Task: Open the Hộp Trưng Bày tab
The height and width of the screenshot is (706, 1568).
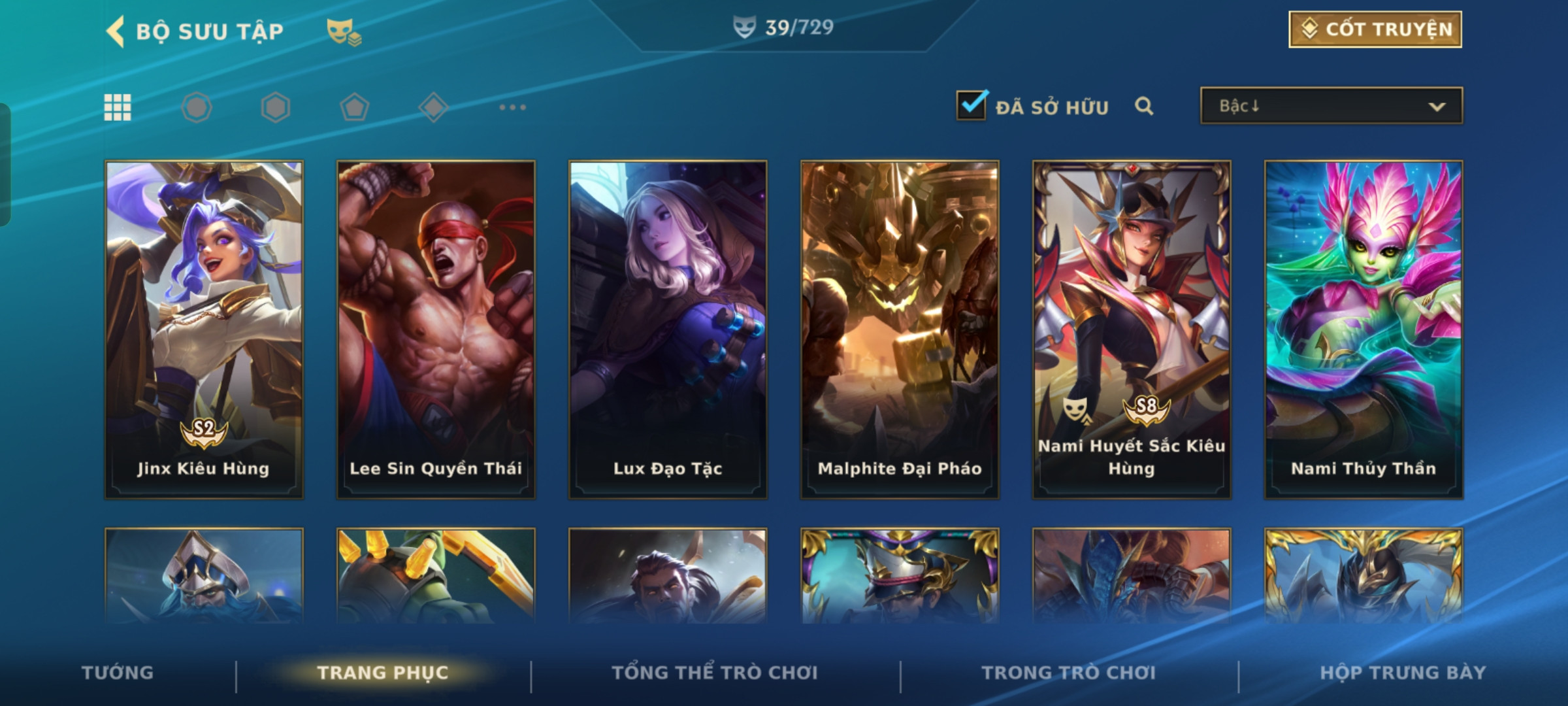Action: [x=1403, y=673]
